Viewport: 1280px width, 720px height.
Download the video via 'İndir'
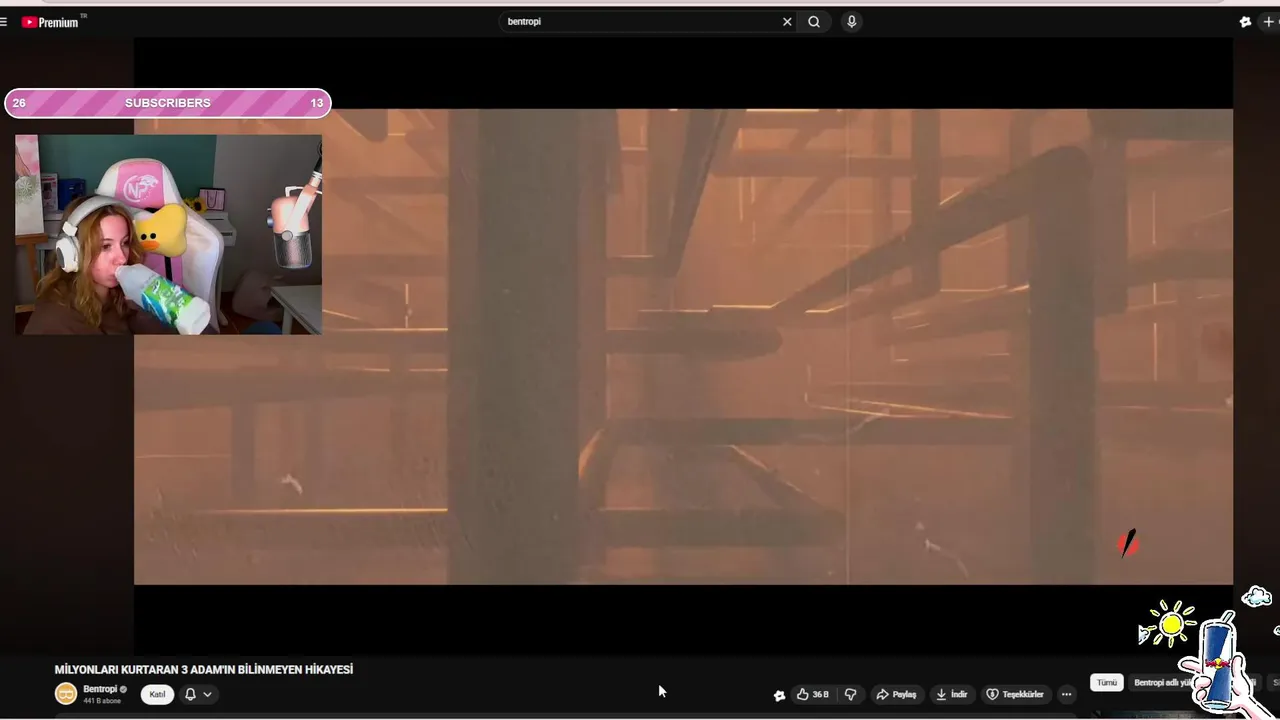[951, 694]
